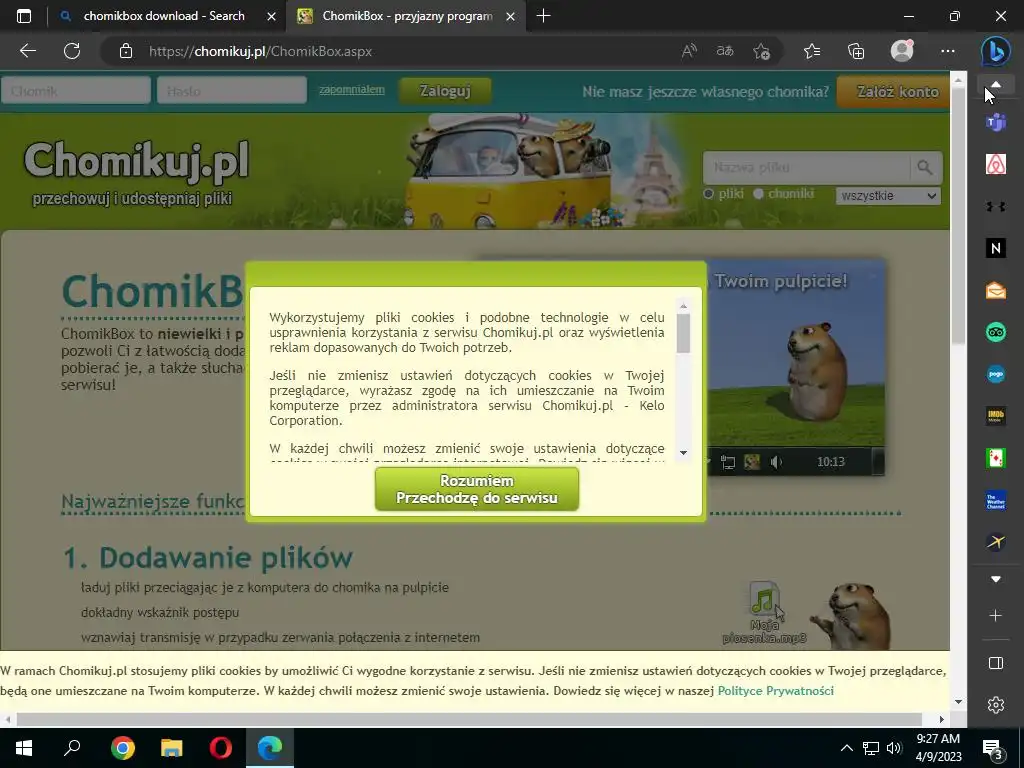Open The Weather Channel sidebar icon
Image resolution: width=1024 pixels, height=768 pixels.
click(x=996, y=500)
